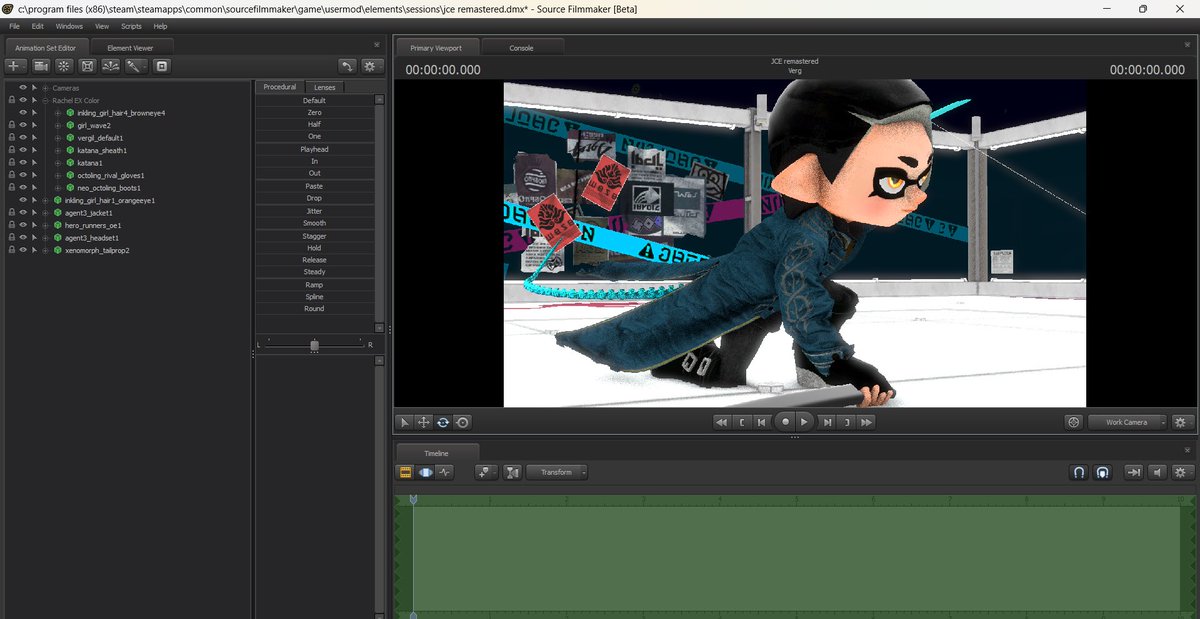Viewport: 1200px width, 619px height.
Task: Click the round record button
Action: click(785, 422)
